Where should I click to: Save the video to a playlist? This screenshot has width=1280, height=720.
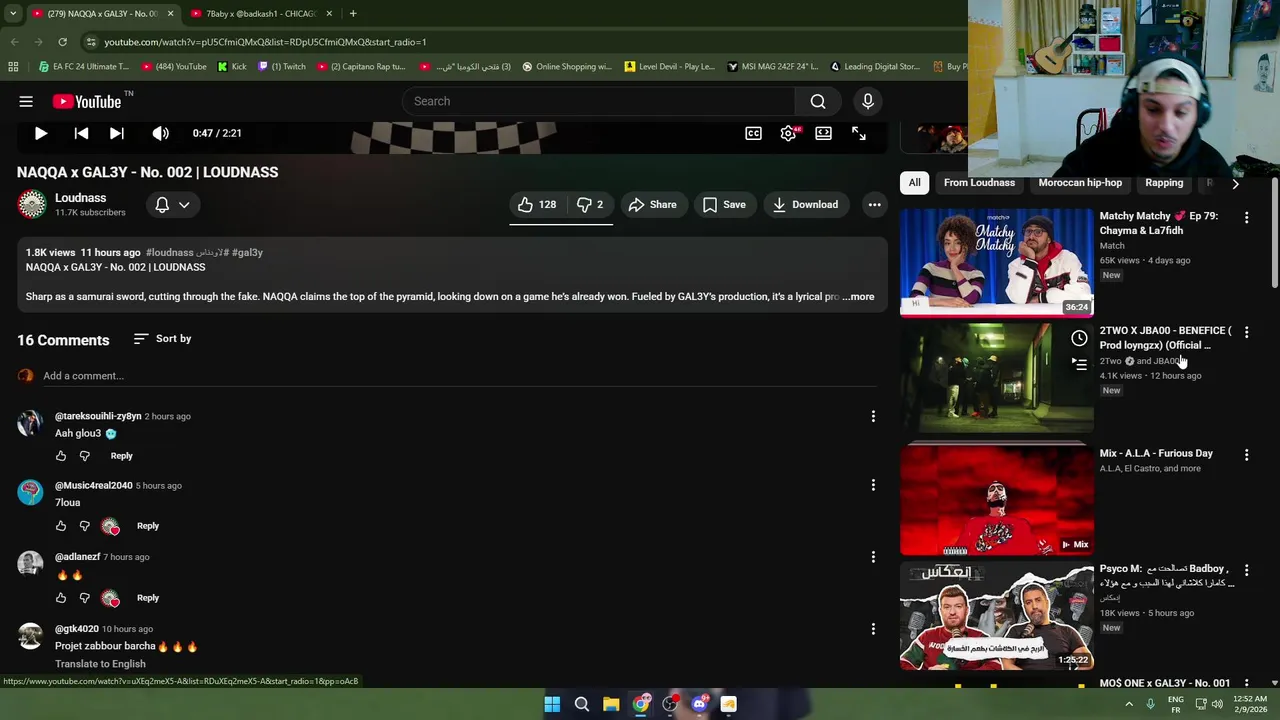click(x=724, y=204)
